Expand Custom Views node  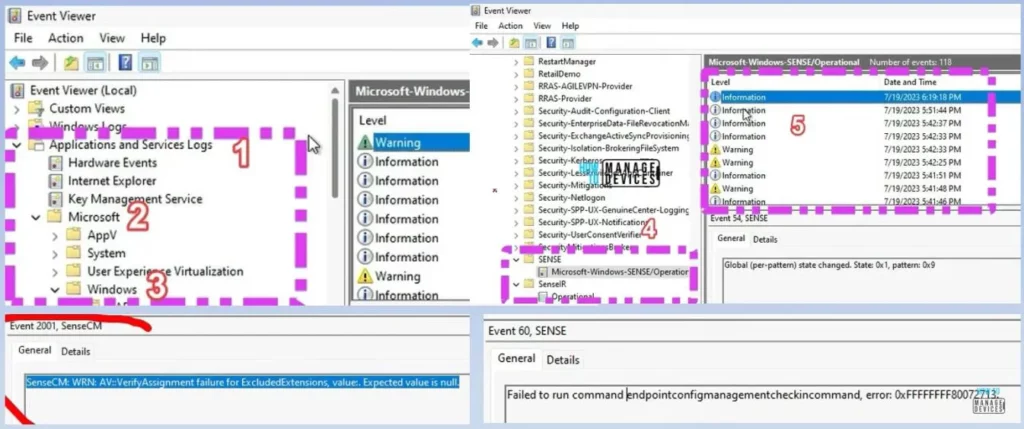(17, 108)
